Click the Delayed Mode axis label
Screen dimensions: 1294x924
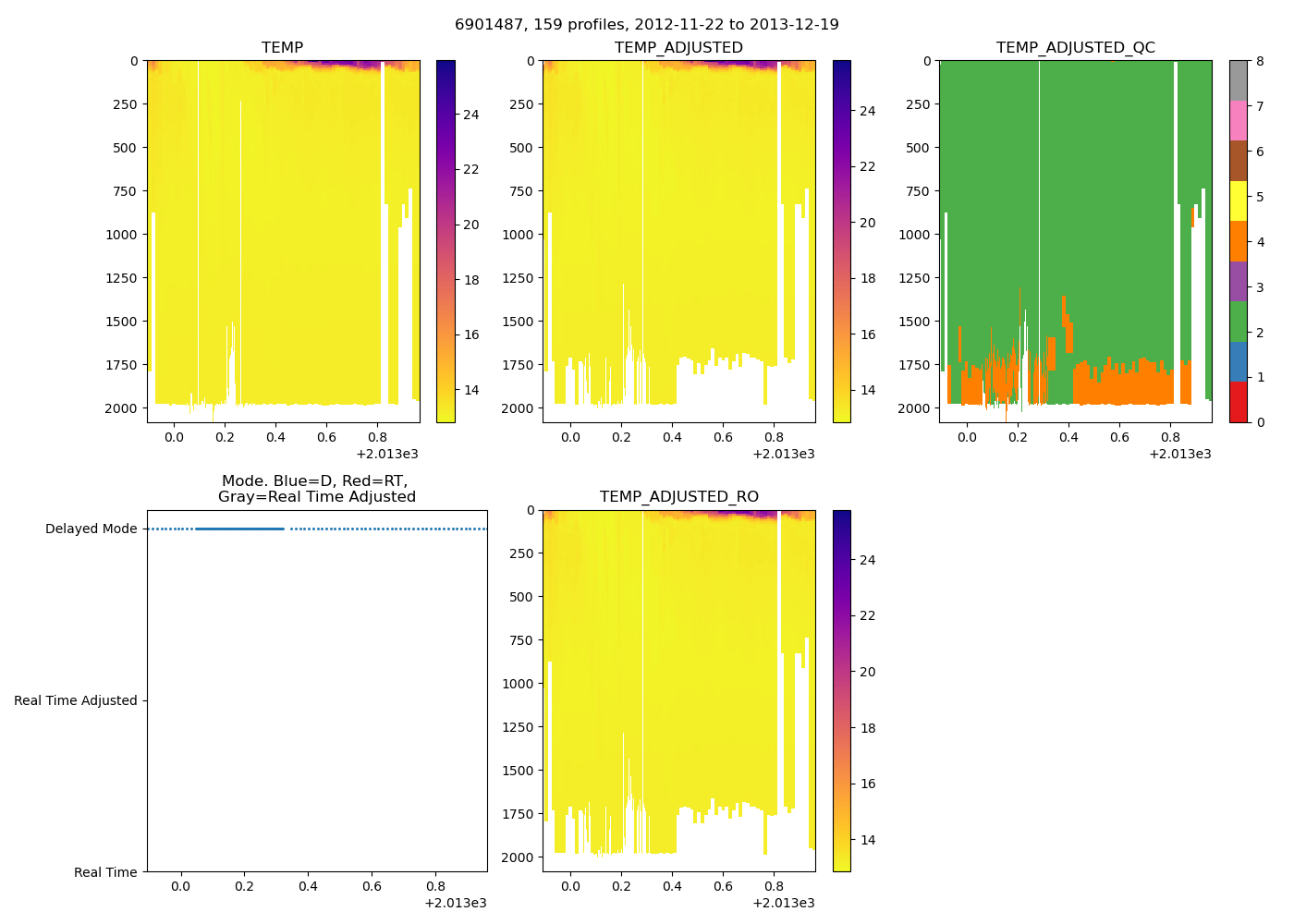tap(91, 529)
